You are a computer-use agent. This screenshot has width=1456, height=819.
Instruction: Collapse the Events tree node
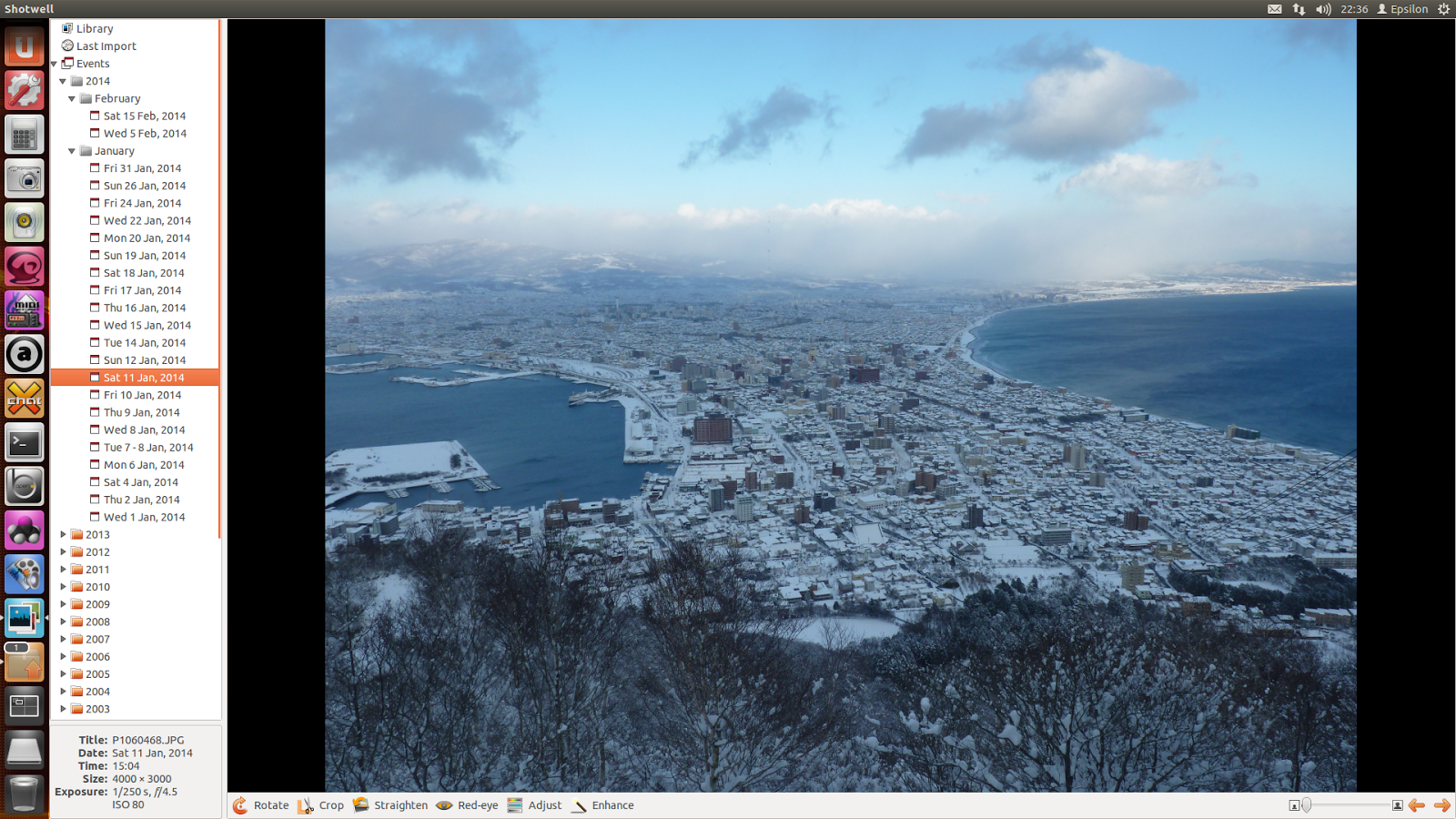[55, 64]
